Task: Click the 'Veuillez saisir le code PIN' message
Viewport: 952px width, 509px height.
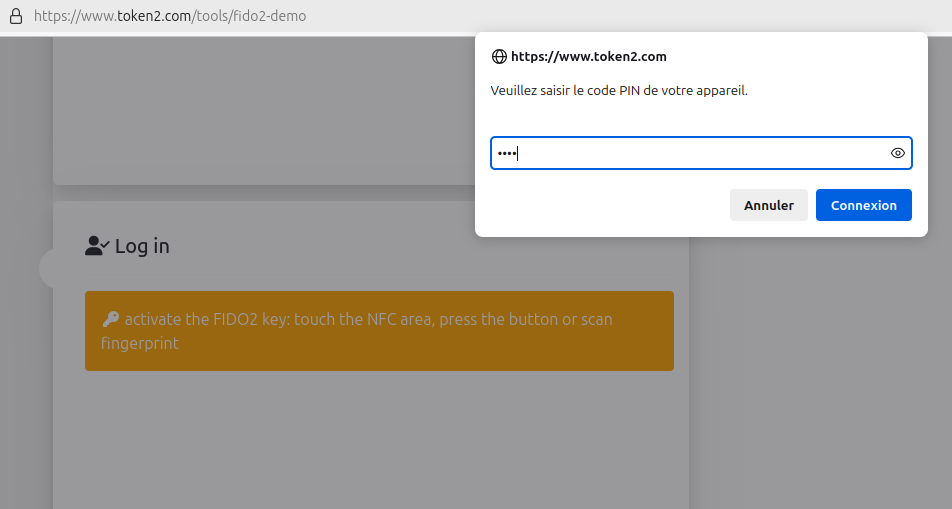Action: (619, 91)
